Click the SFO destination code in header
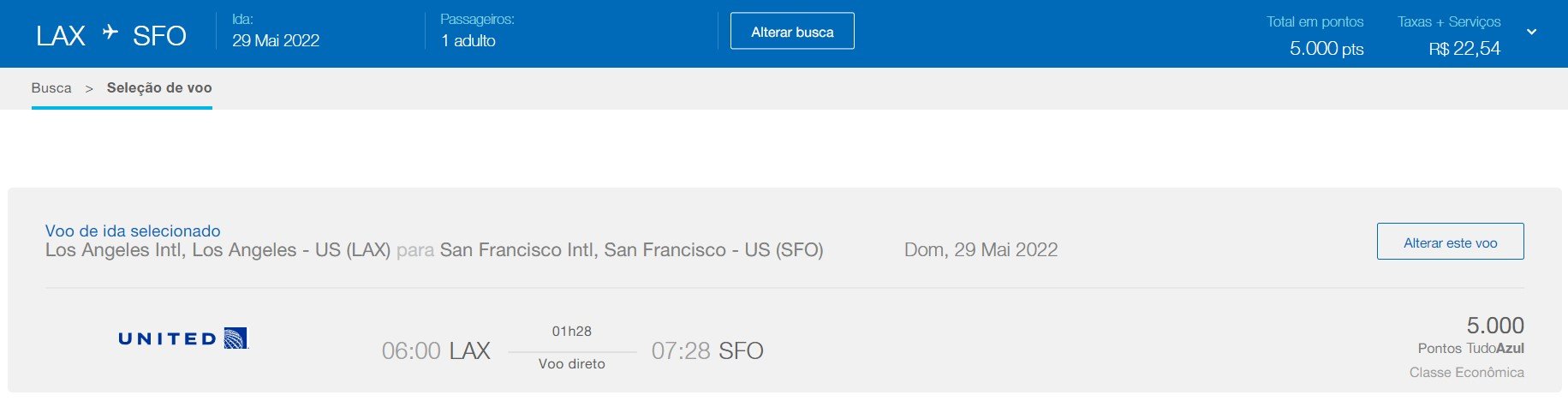Screen dimensions: 1568x401 [159, 36]
